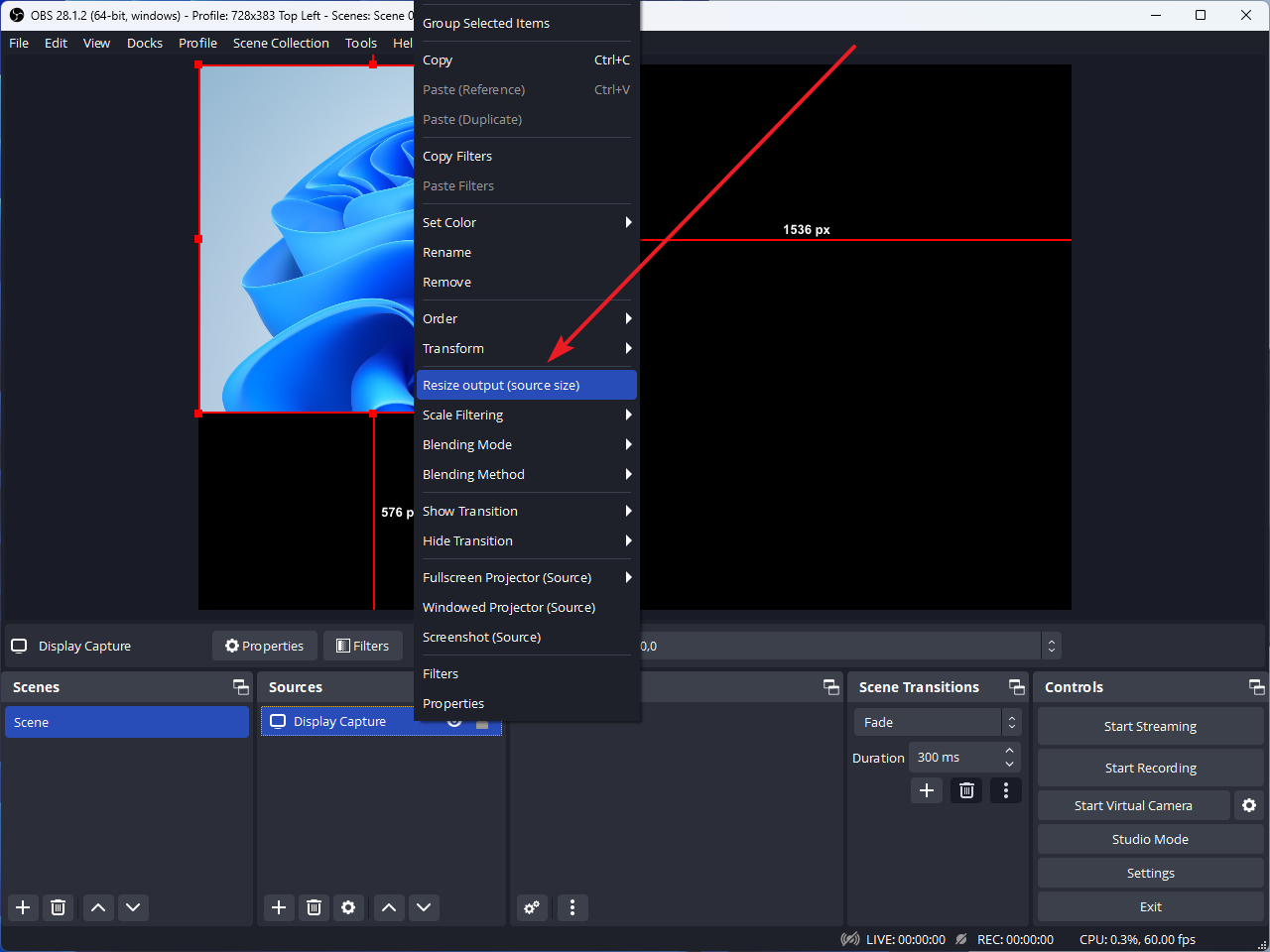The image size is (1270, 952).
Task: Remove the transition using its trash icon
Action: [x=966, y=790]
